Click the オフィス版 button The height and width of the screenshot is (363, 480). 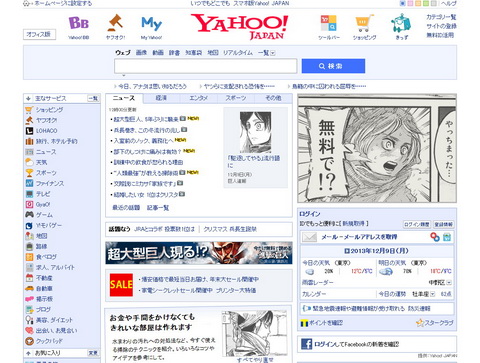click(39, 34)
